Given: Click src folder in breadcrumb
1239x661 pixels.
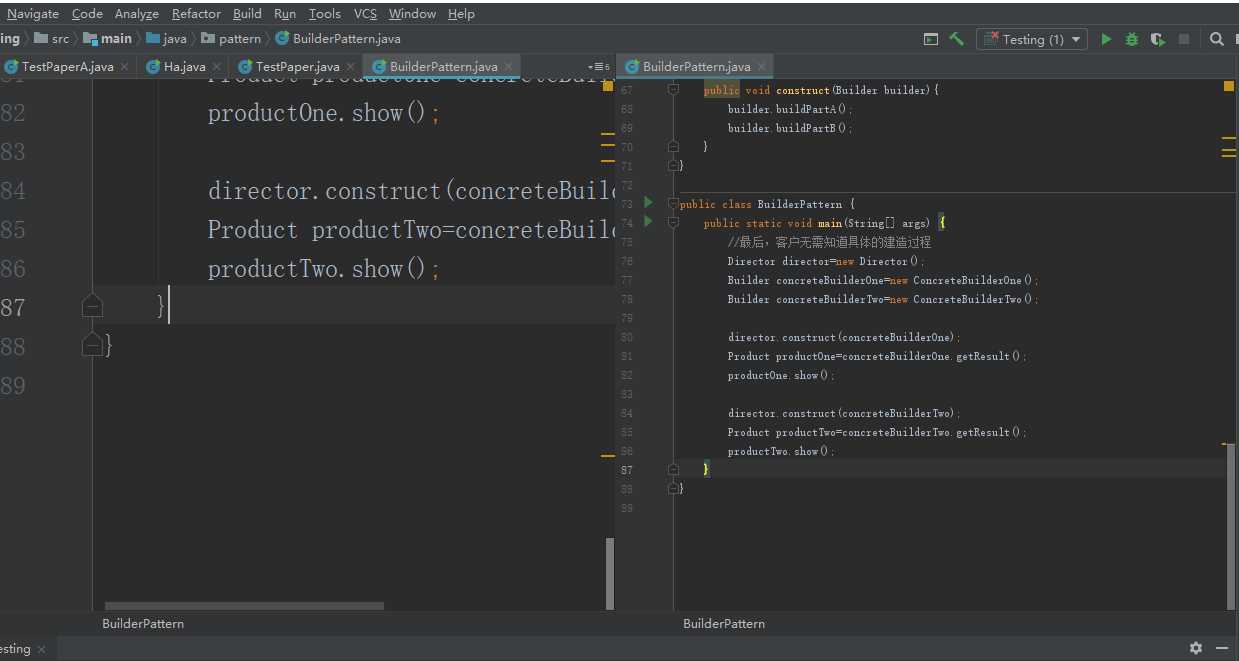Looking at the screenshot, I should click(52, 39).
